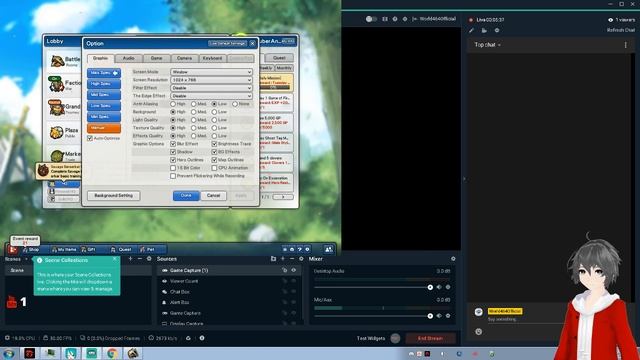The height and width of the screenshot is (360, 640).
Task: Add a new source with plus icon
Action: pyautogui.click(x=282, y=259)
